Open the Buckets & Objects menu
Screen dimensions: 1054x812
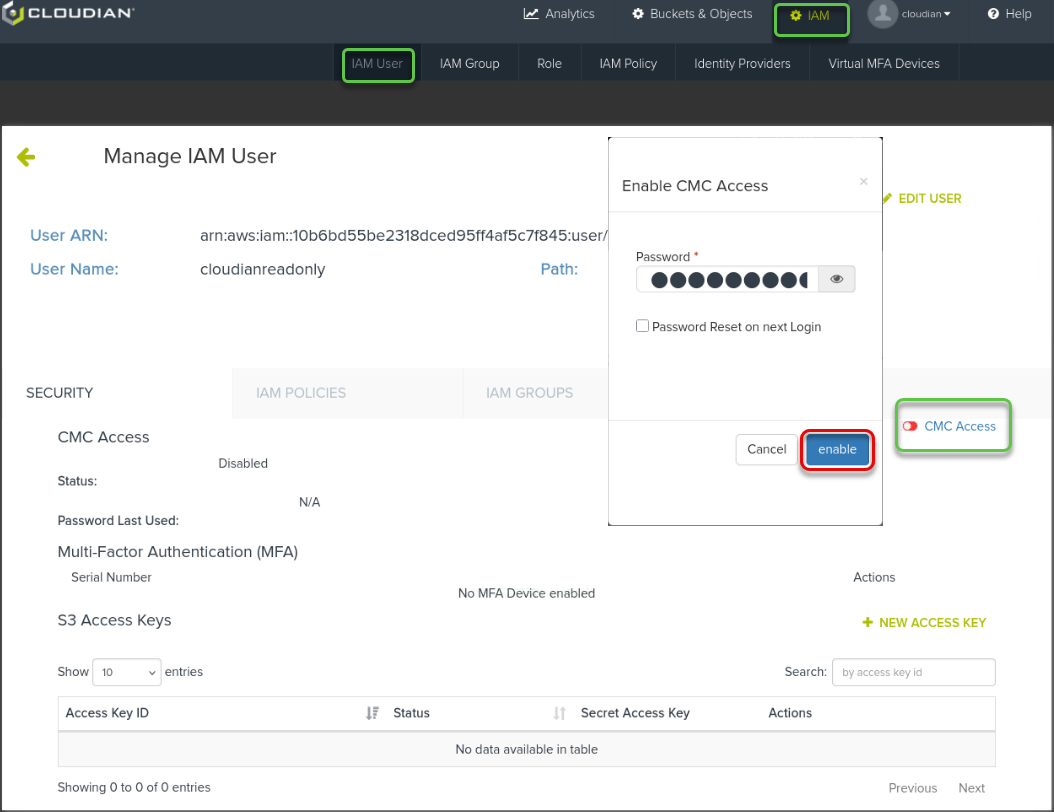coord(692,14)
